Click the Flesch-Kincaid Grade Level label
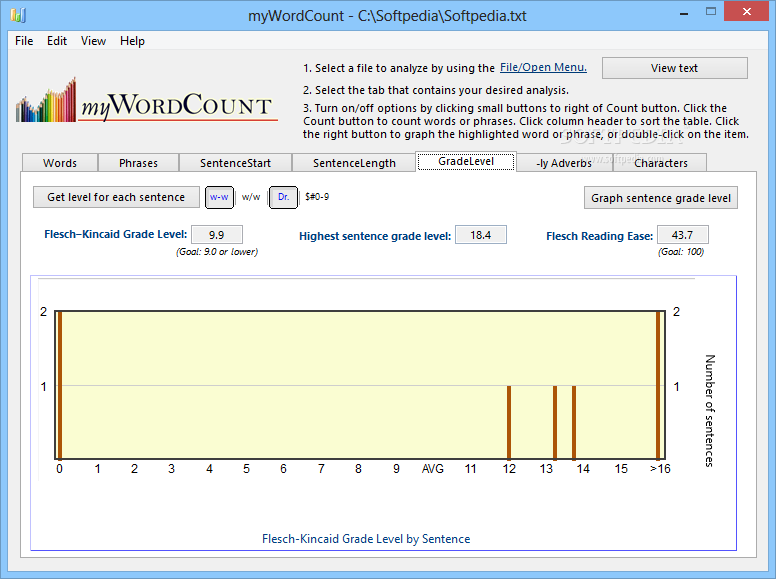776x579 pixels. click(x=116, y=234)
